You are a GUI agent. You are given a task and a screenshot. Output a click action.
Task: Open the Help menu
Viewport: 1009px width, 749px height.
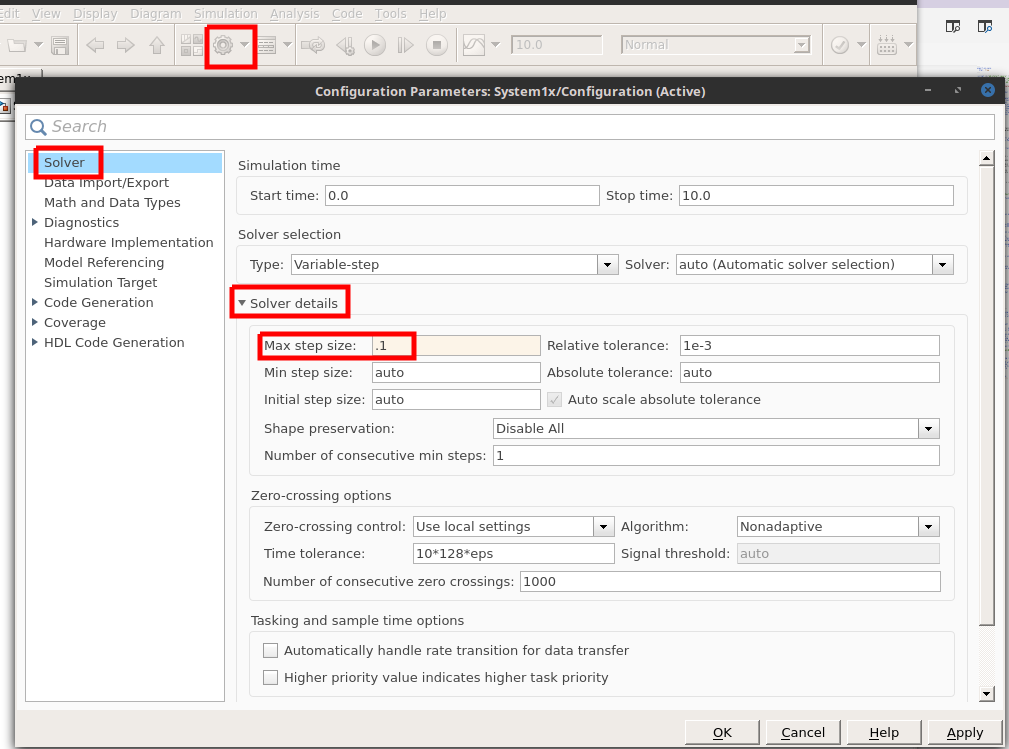pos(432,14)
